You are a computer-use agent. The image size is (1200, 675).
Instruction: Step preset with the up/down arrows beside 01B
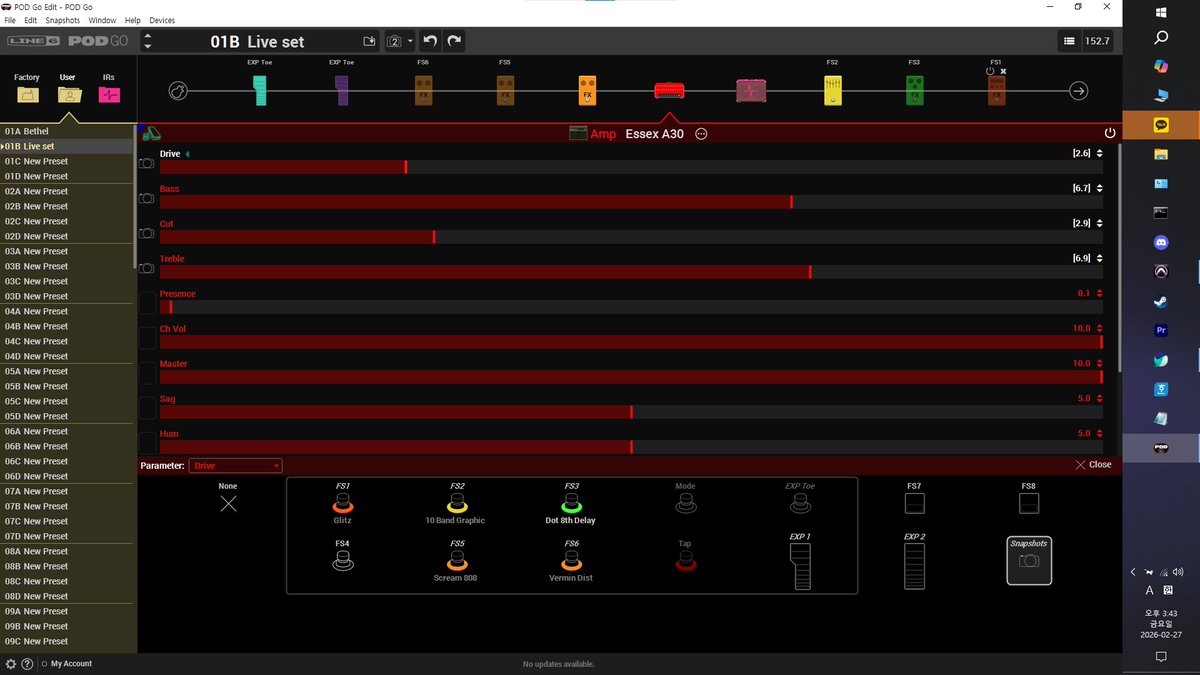pyautogui.click(x=148, y=41)
